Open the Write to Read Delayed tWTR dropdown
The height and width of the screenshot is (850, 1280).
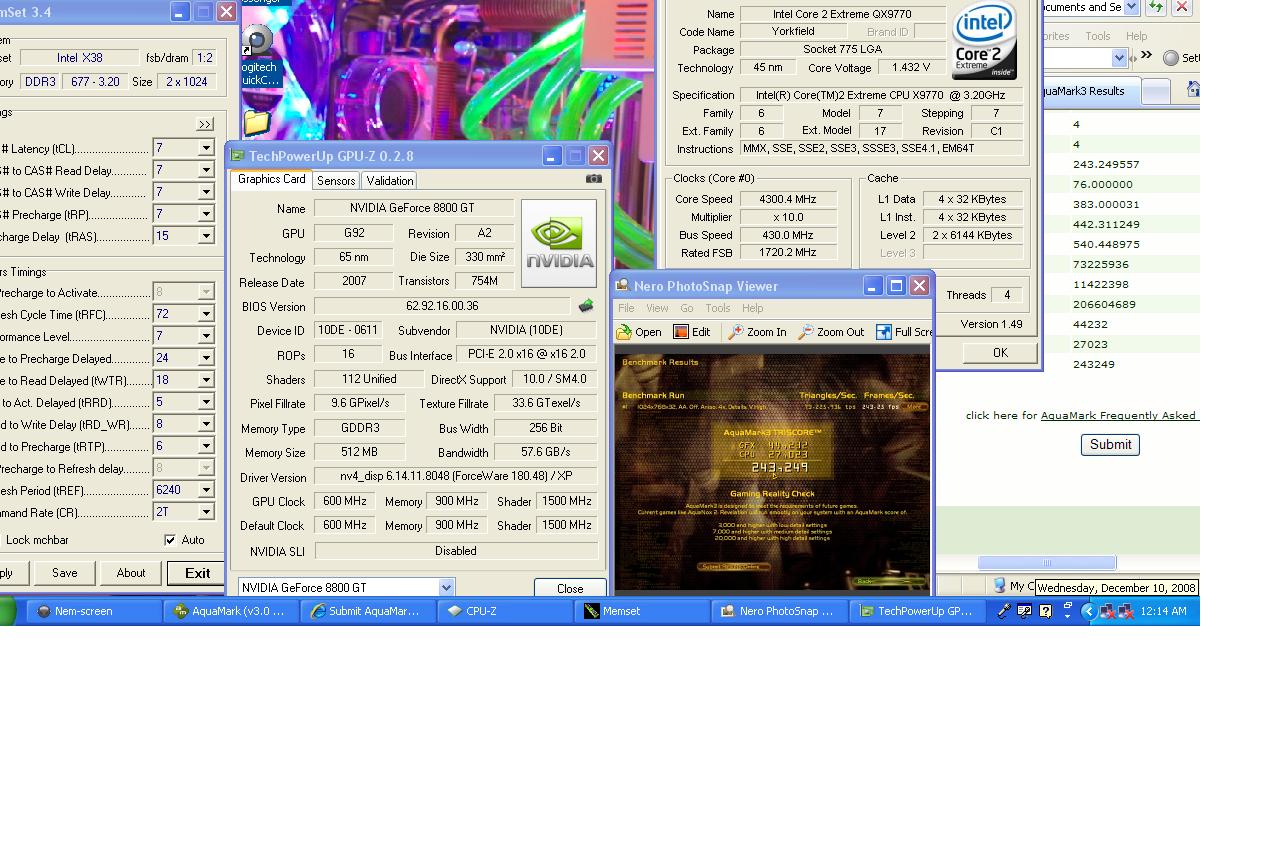pos(206,380)
